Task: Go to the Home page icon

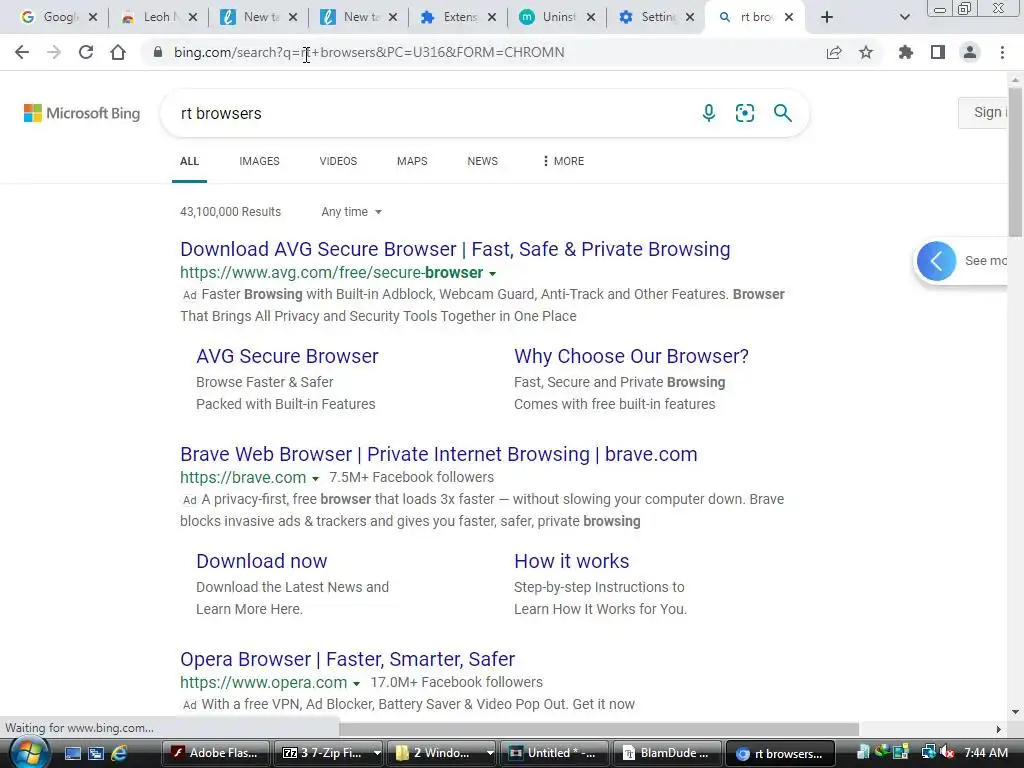Action: coord(118,52)
